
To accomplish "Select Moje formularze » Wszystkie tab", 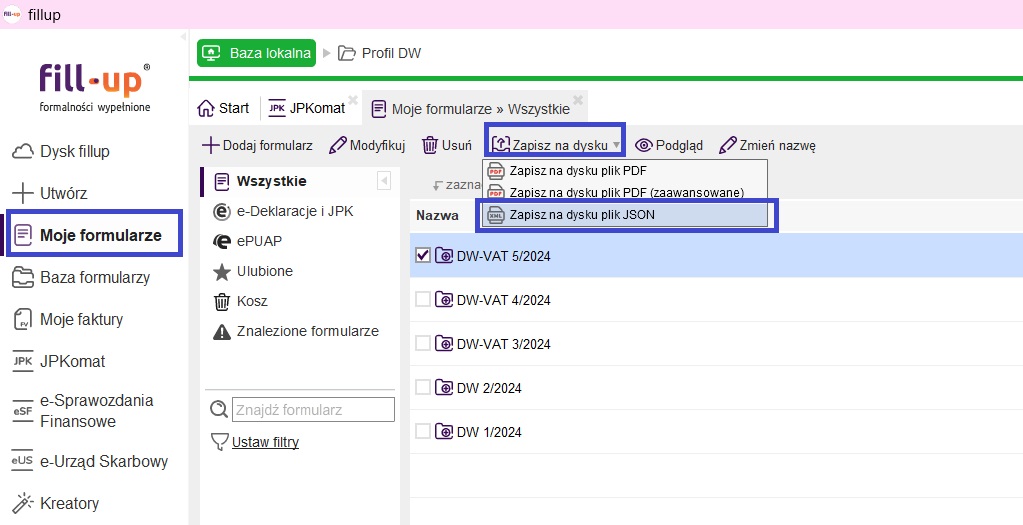I will (470, 109).
